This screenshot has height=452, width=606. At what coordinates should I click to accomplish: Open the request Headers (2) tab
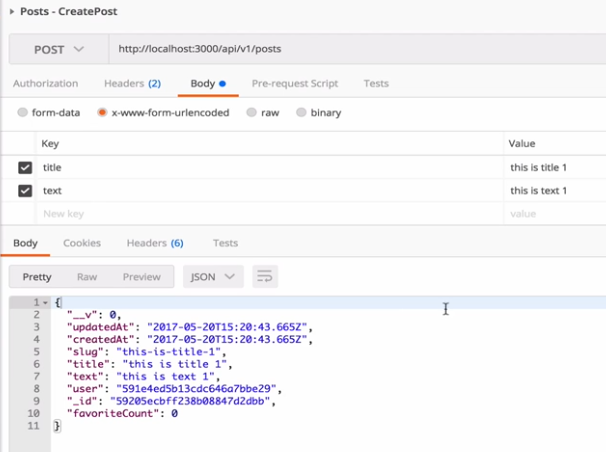tap(132, 83)
